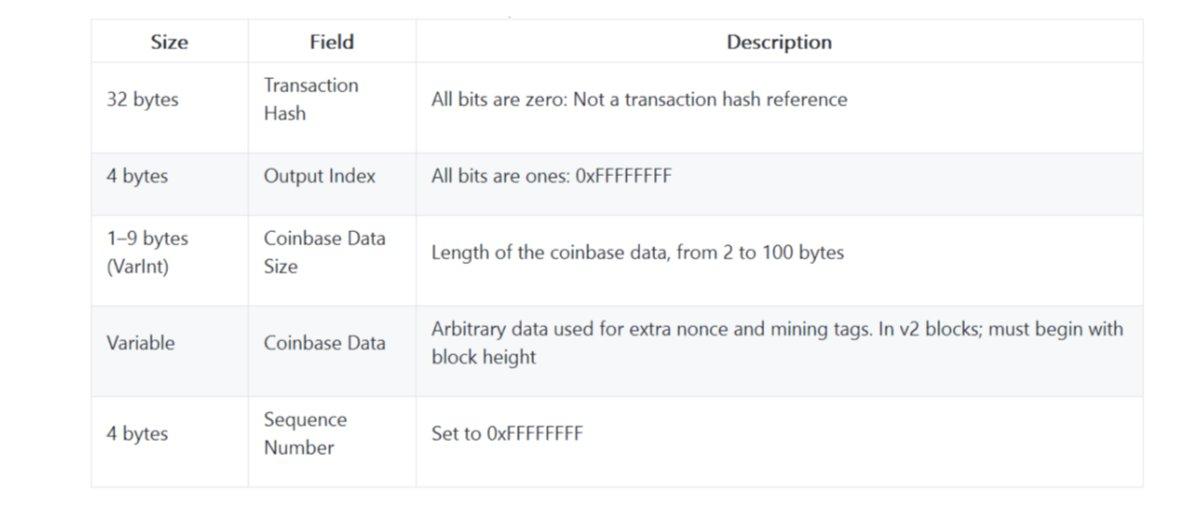Select the 'Set to 0xFFFFFFFF' description

[x=506, y=434]
